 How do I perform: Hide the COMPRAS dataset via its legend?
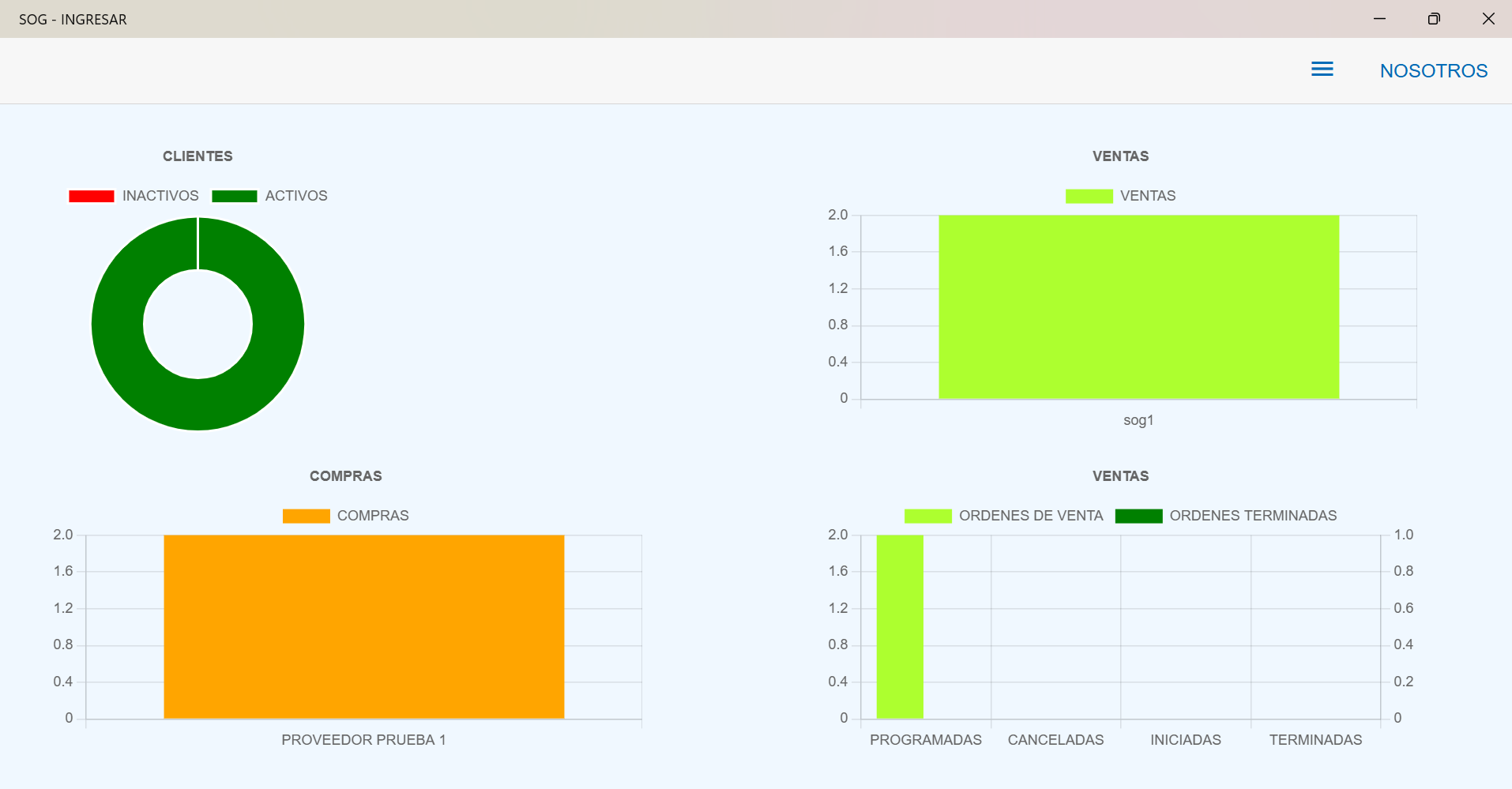pos(346,516)
